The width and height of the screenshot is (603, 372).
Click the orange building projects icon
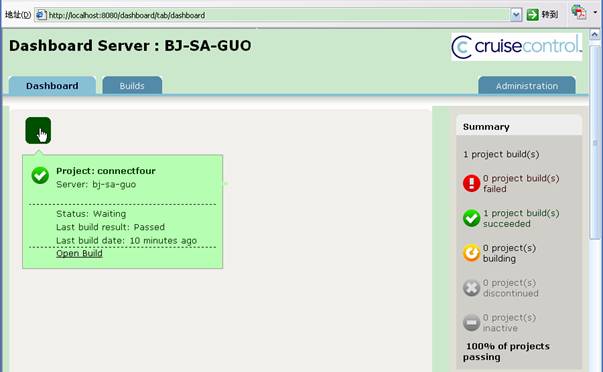[471, 253]
